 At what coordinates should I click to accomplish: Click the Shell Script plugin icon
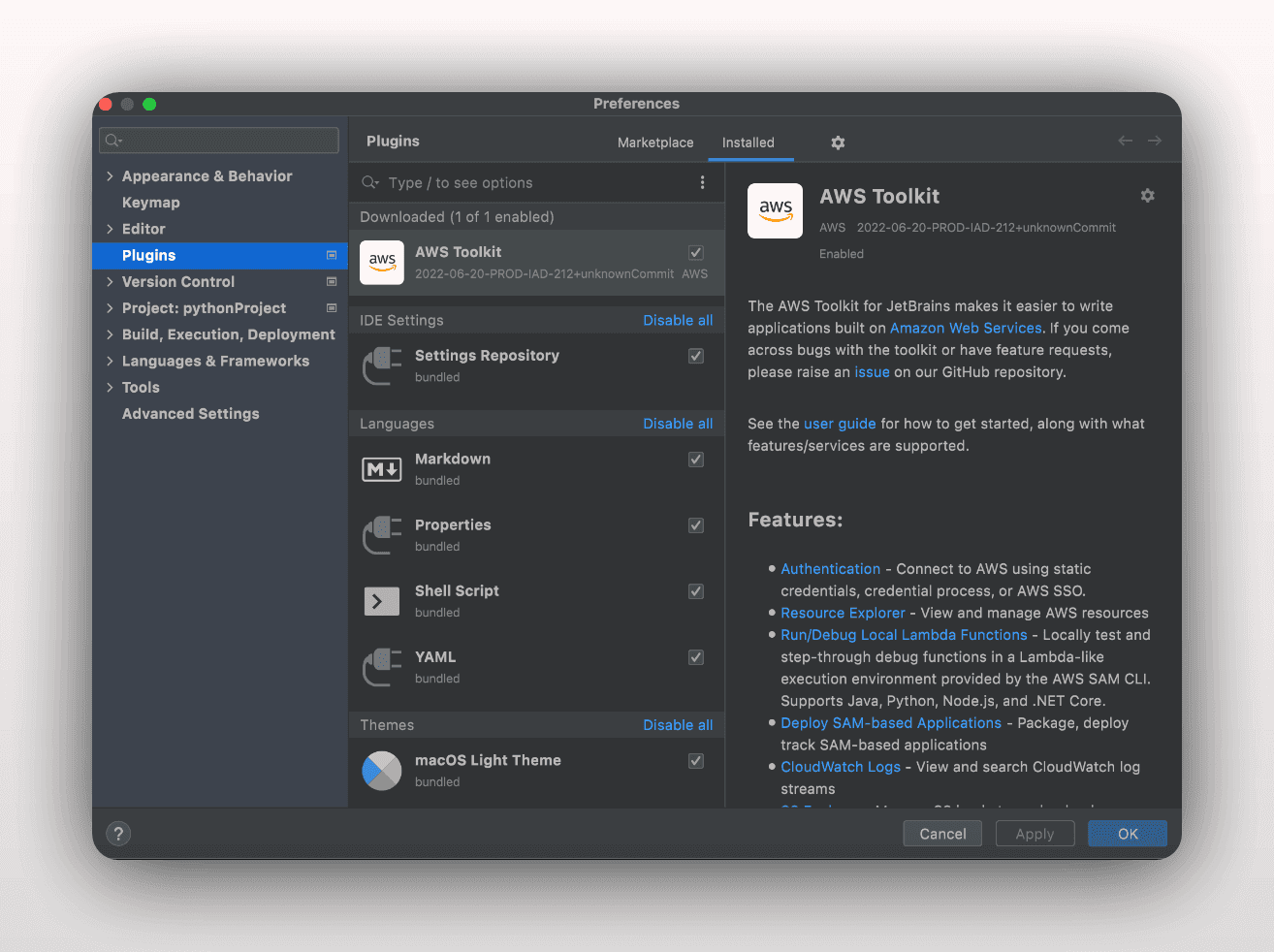[382, 601]
